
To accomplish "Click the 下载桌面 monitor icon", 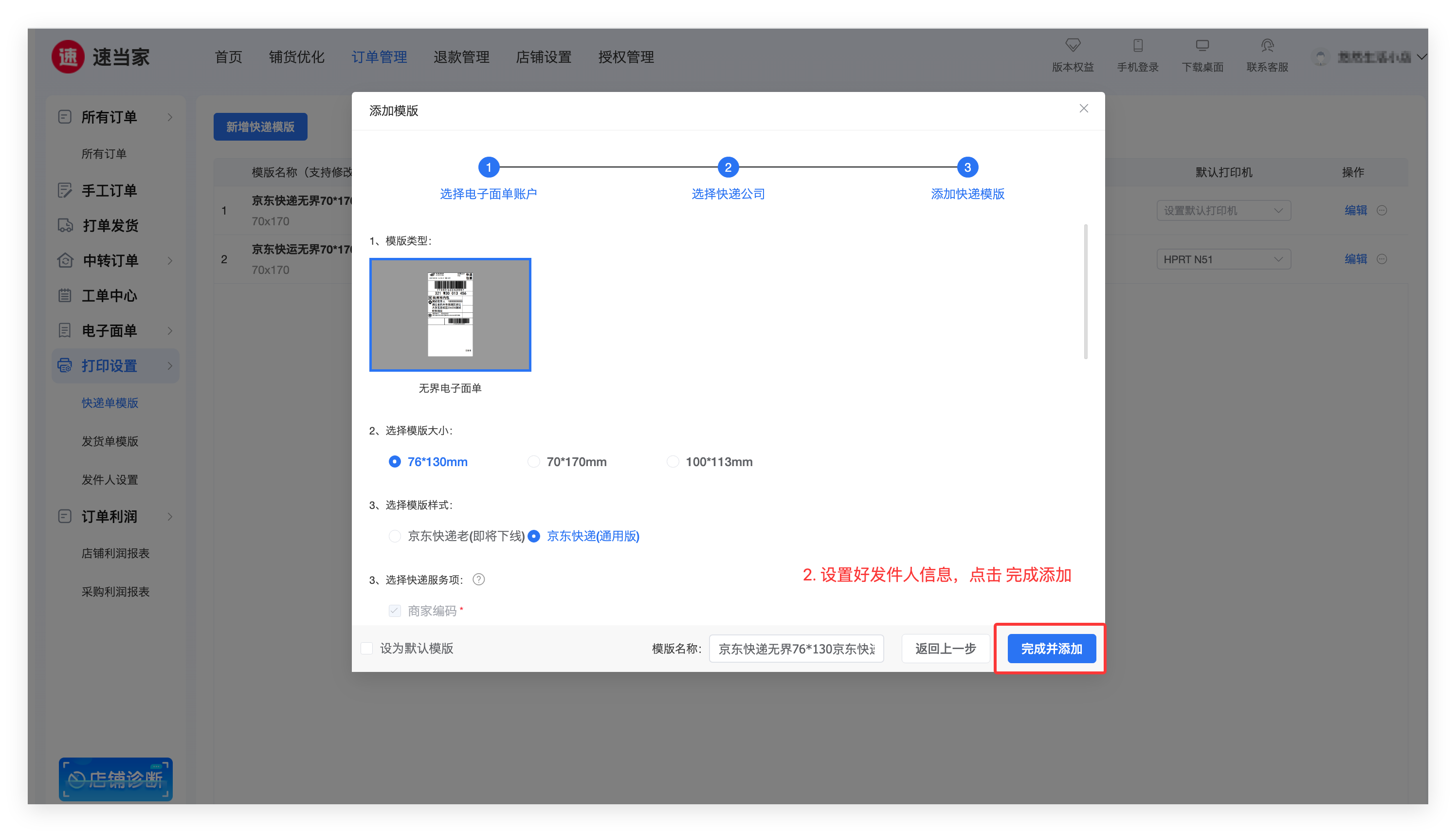I will pos(1202,46).
